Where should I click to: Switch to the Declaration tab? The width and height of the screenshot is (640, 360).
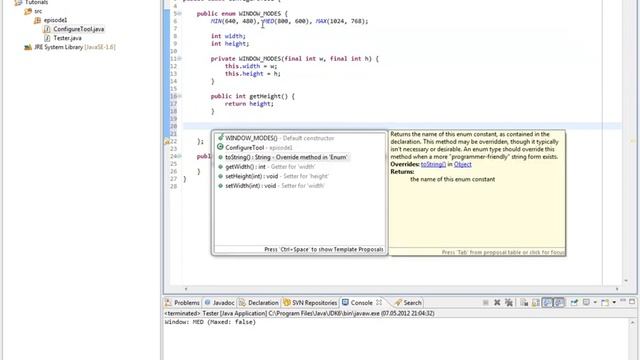[x=259, y=303]
